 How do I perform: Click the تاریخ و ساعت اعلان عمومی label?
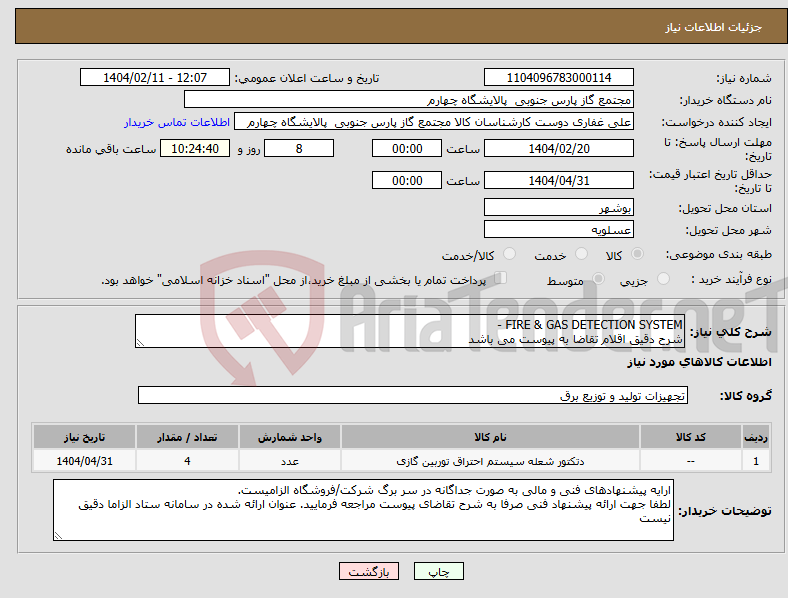click(307, 78)
